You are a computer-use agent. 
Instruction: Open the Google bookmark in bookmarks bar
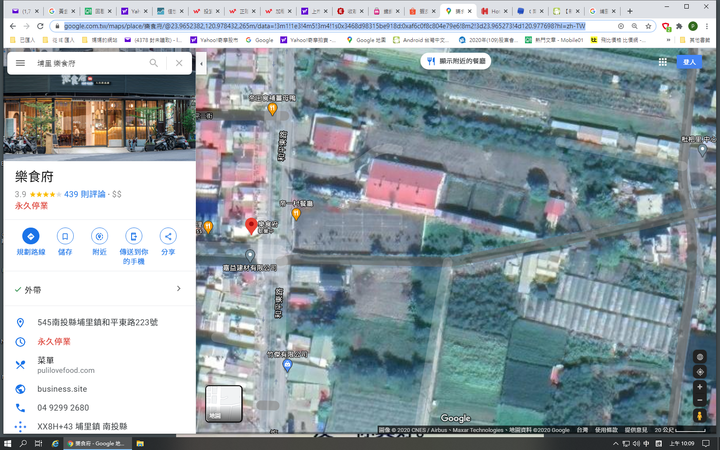(x=259, y=40)
